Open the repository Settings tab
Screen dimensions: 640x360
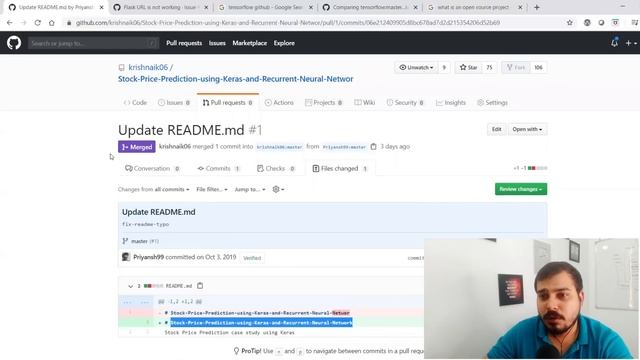[492, 102]
